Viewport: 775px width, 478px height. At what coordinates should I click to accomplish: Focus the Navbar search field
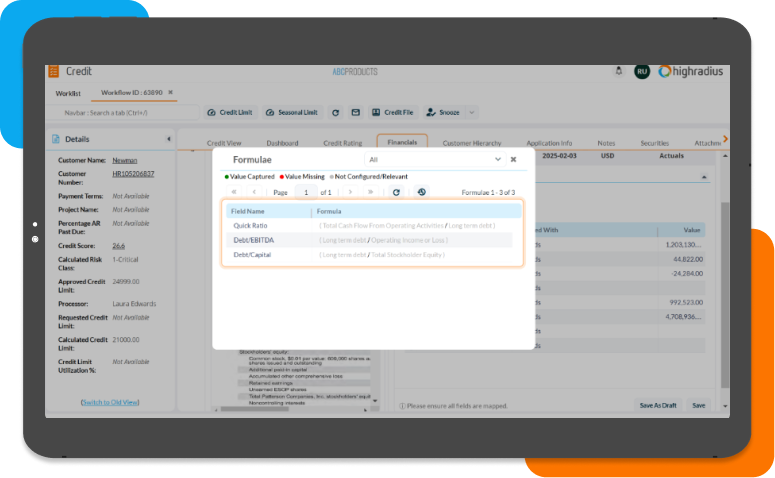(x=124, y=113)
